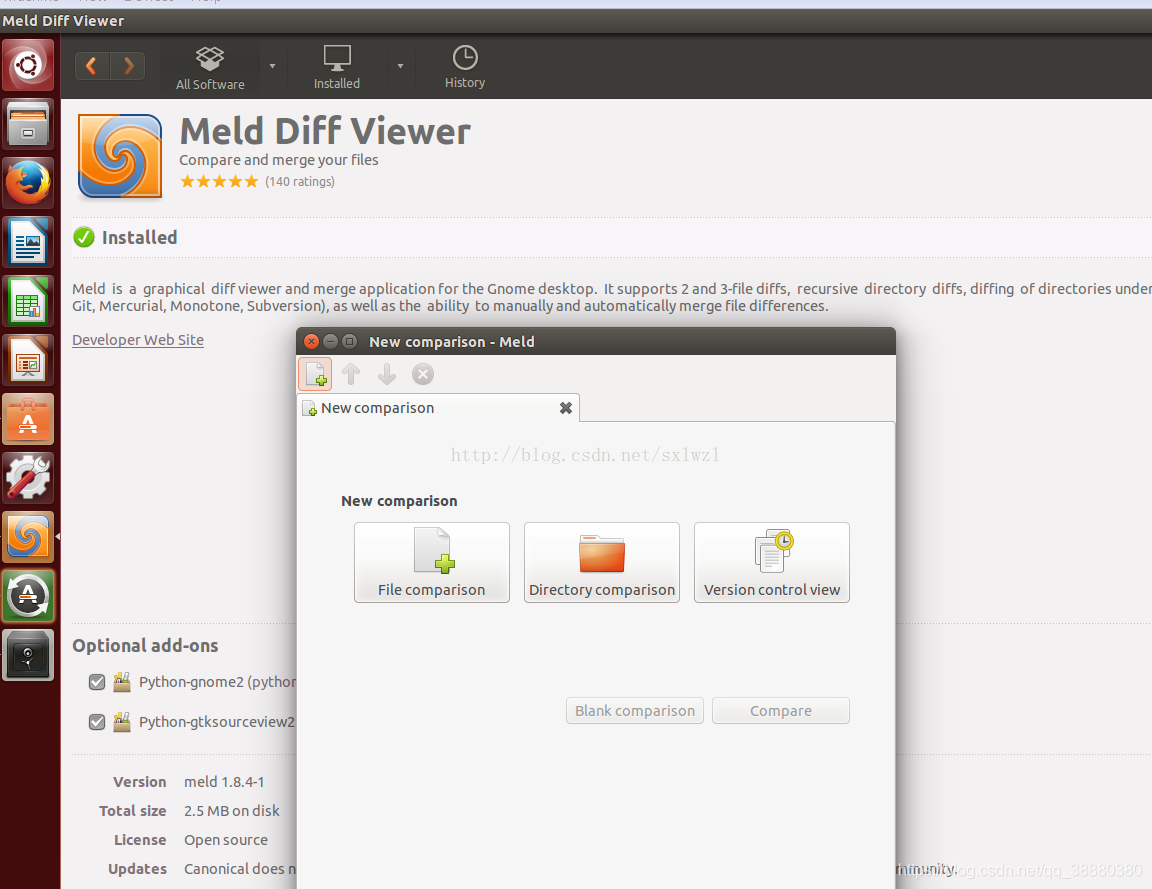Screen dimensions: 1152x889
Task: Select the File comparison option
Action: coord(432,562)
